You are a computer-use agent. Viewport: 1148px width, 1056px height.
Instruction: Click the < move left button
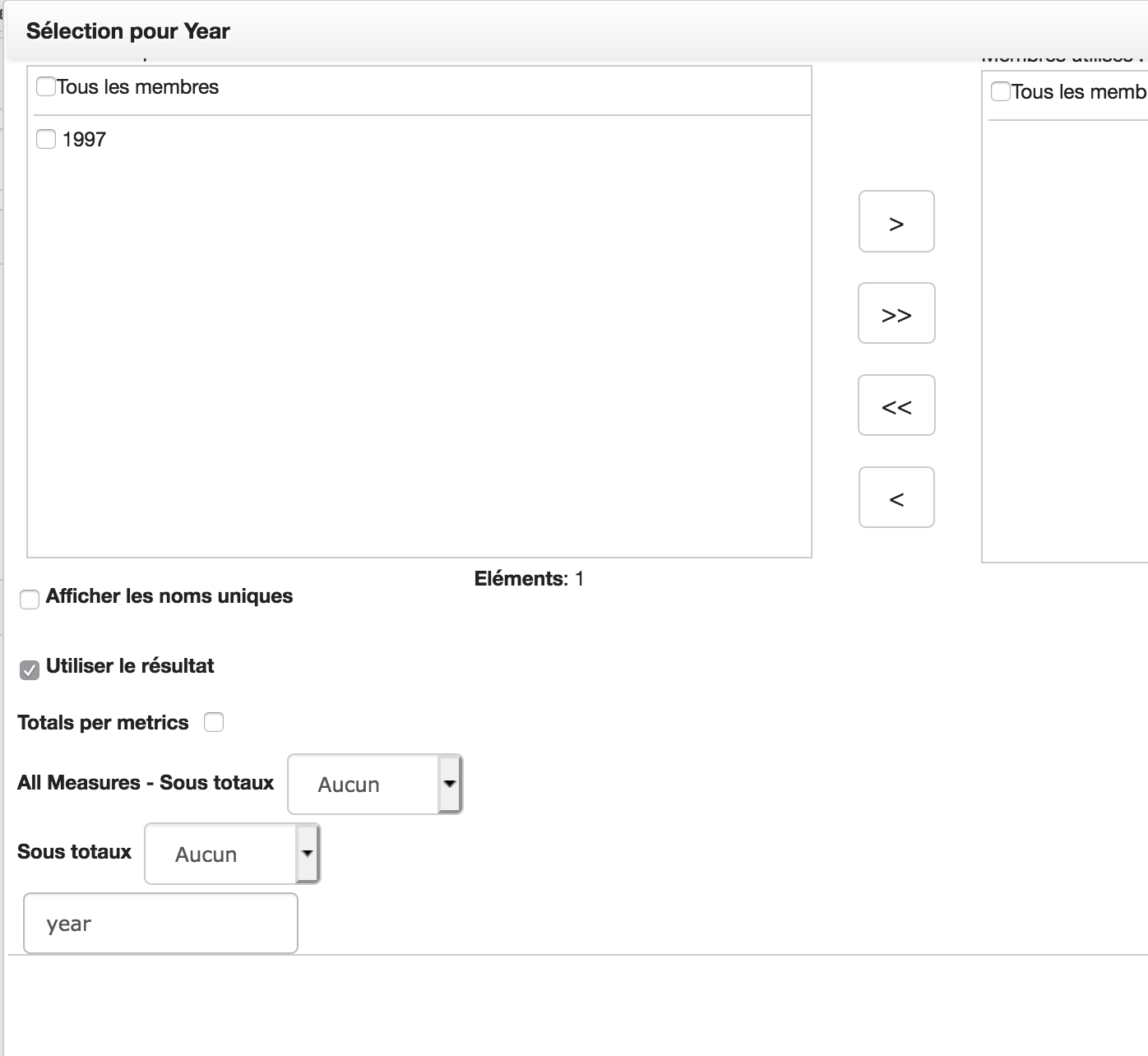896,497
